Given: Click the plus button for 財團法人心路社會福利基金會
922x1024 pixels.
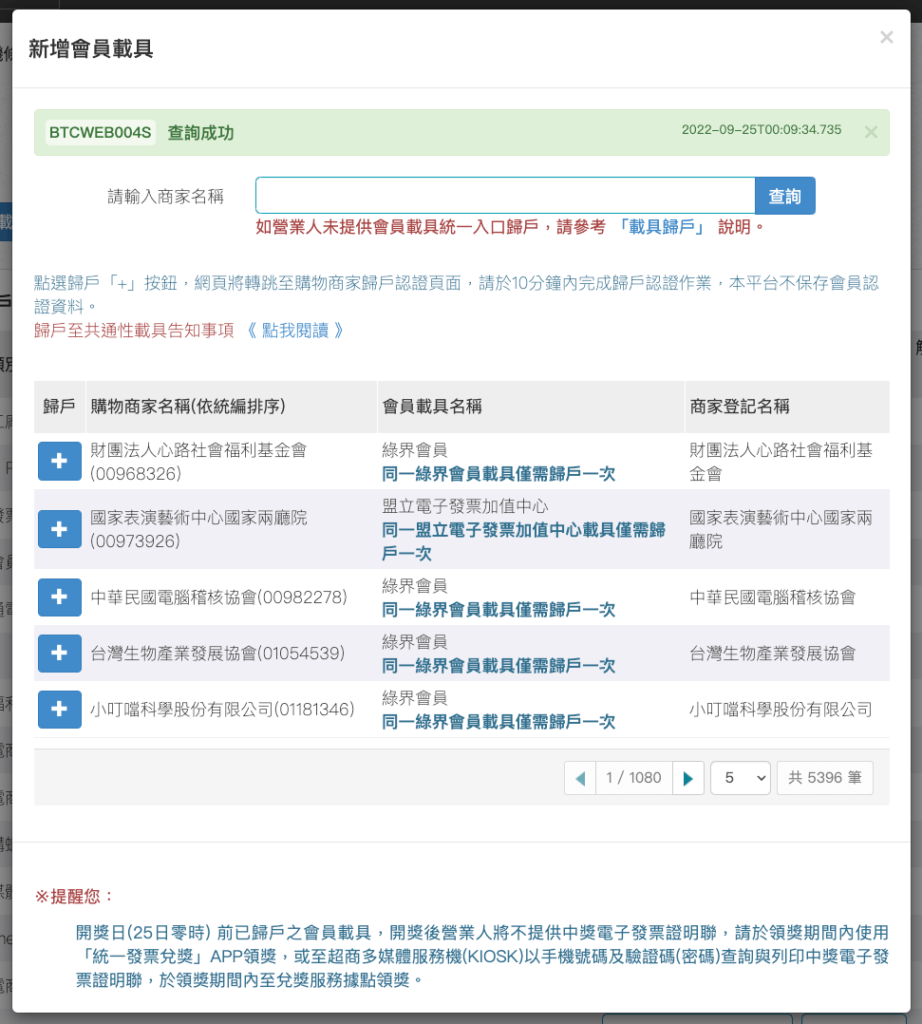Looking at the screenshot, I should (59, 461).
